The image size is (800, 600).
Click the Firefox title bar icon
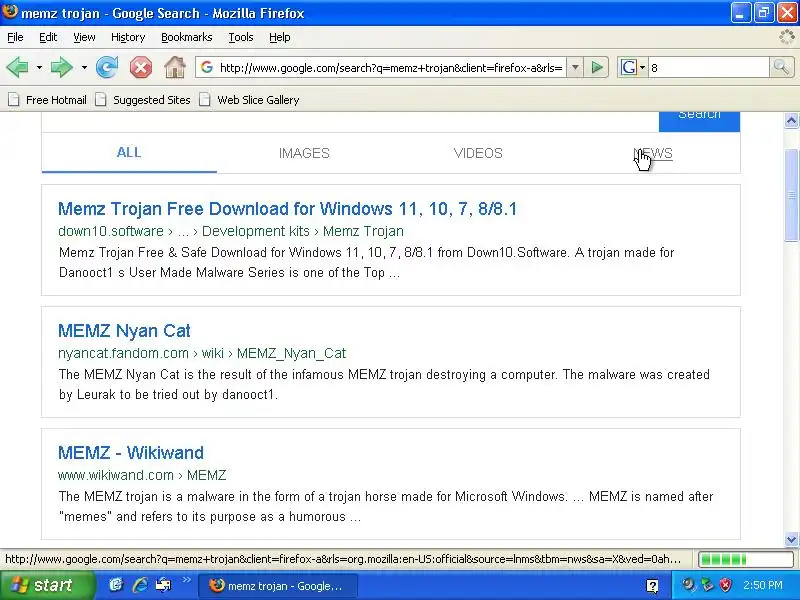[x=9, y=11]
